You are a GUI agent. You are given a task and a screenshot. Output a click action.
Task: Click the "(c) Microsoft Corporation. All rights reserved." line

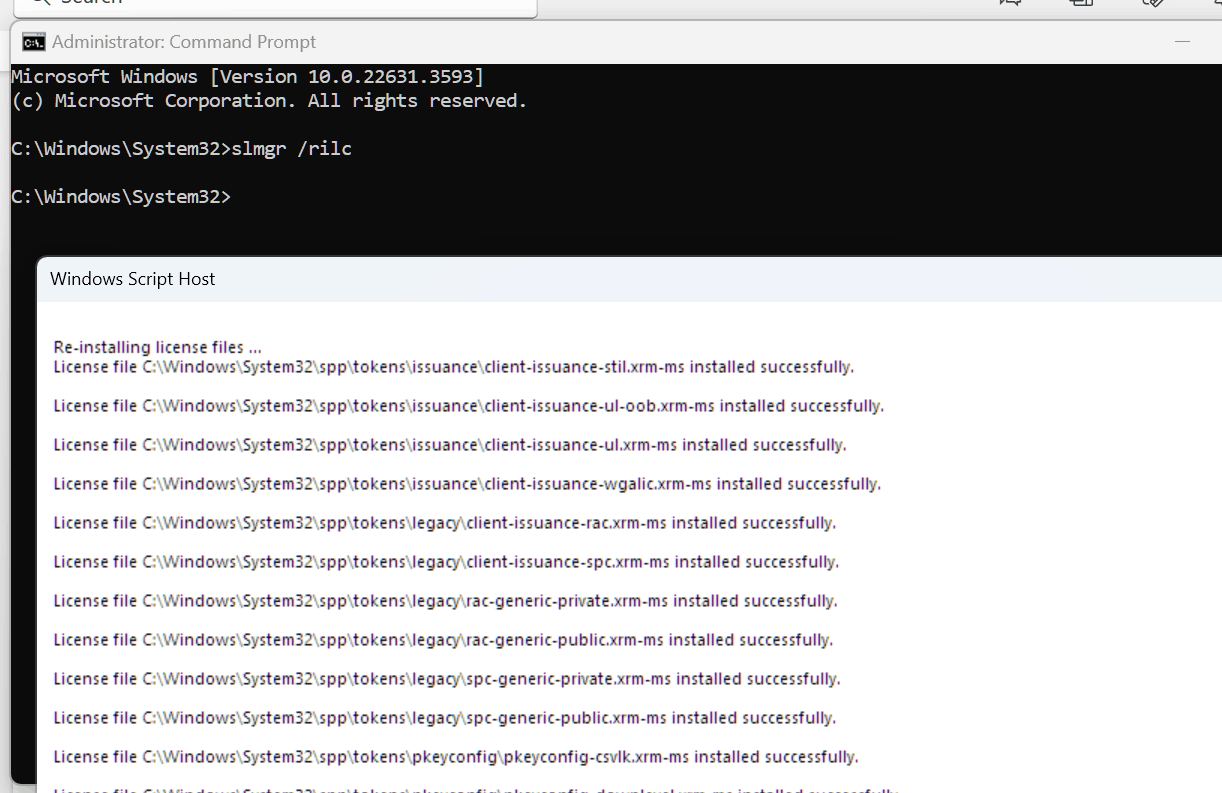coord(269,101)
